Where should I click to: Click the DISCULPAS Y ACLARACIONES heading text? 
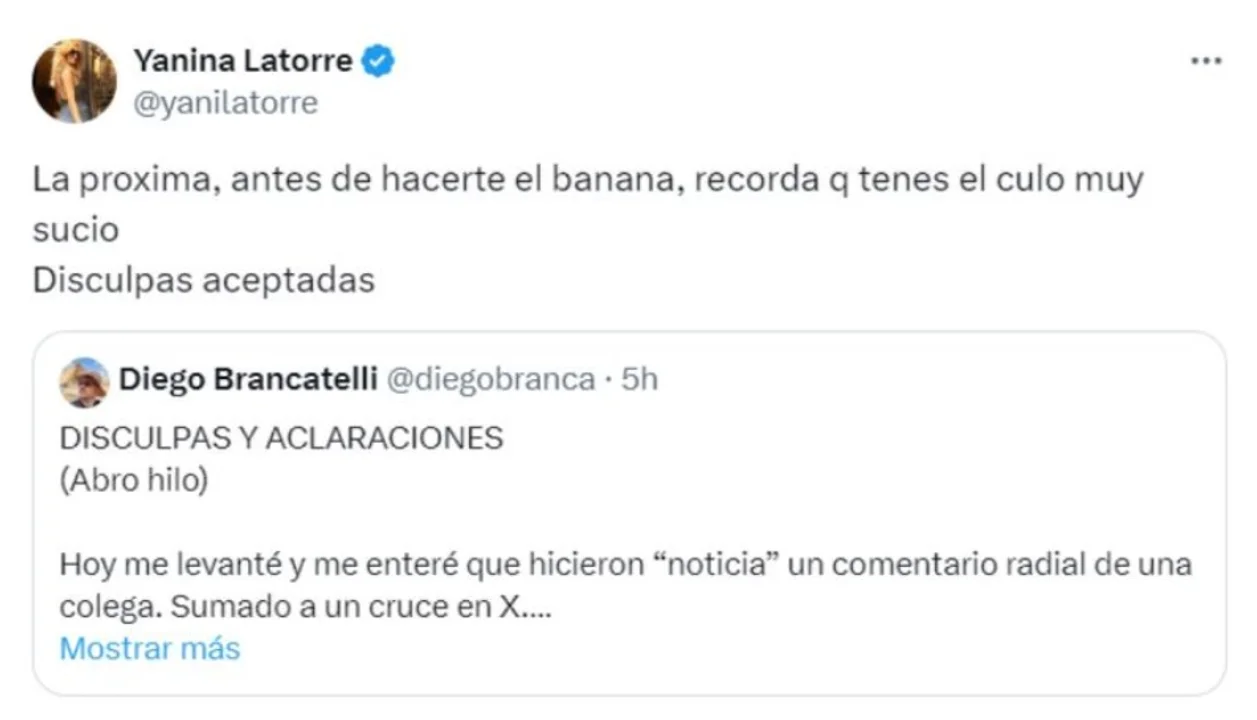281,438
